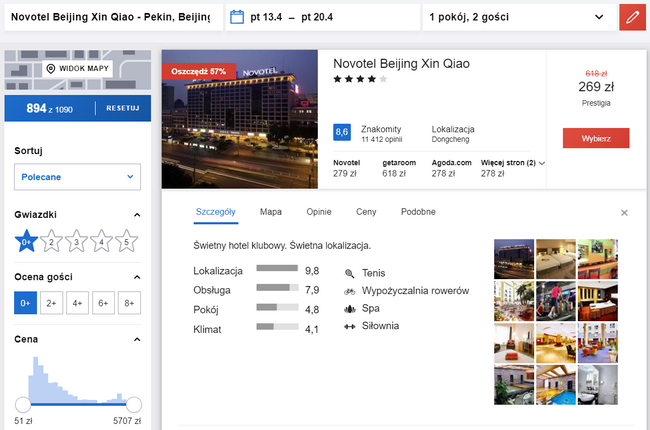650x430 pixels.
Task: Select the 2-star rating filter
Action: [51, 241]
